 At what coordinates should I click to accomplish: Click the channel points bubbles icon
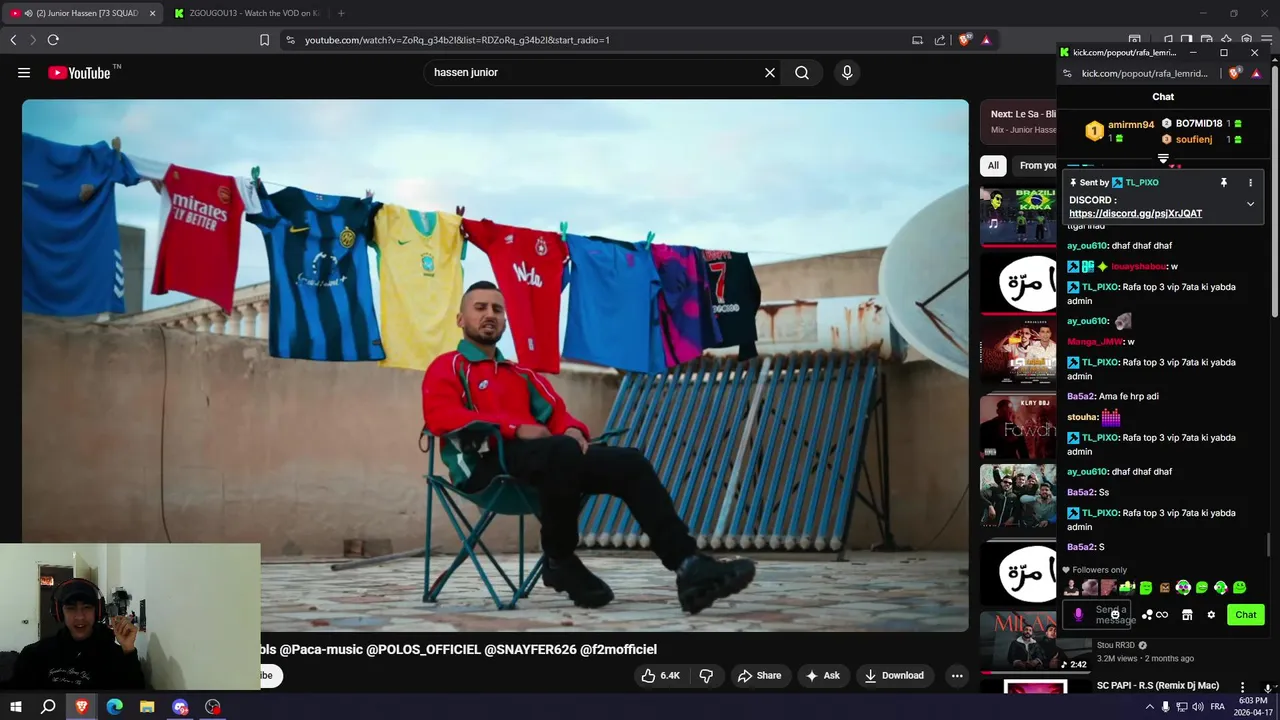click(x=1148, y=615)
